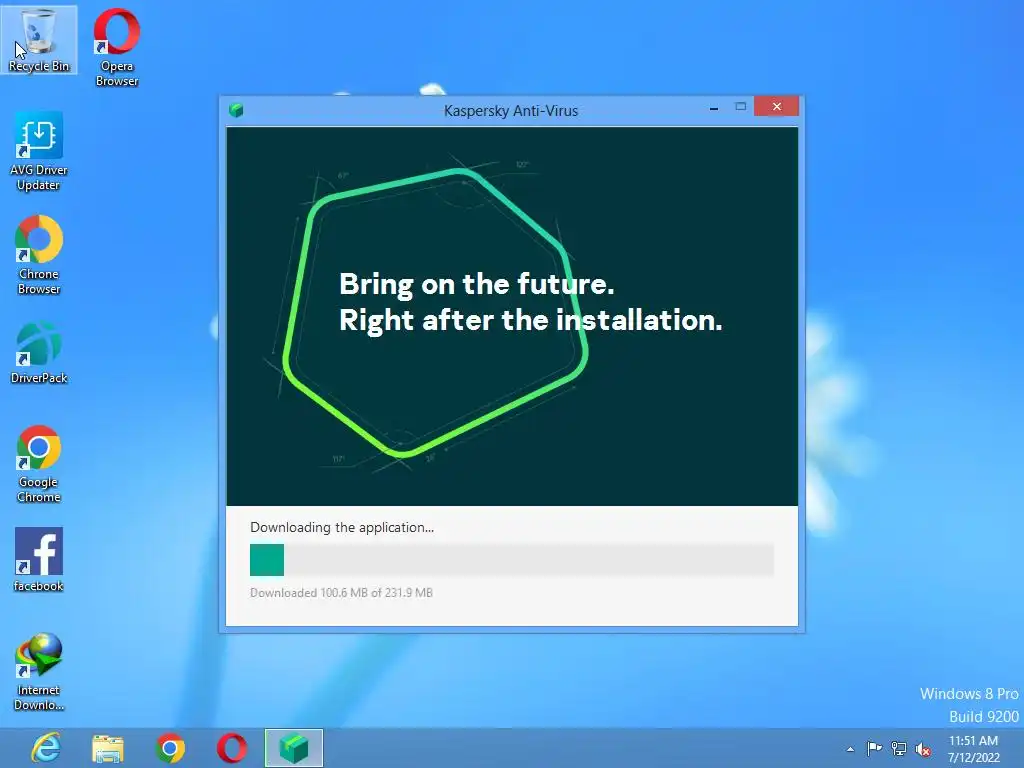Open Google Chrome from the taskbar
Screen dimensions: 1024x768
tap(170, 748)
